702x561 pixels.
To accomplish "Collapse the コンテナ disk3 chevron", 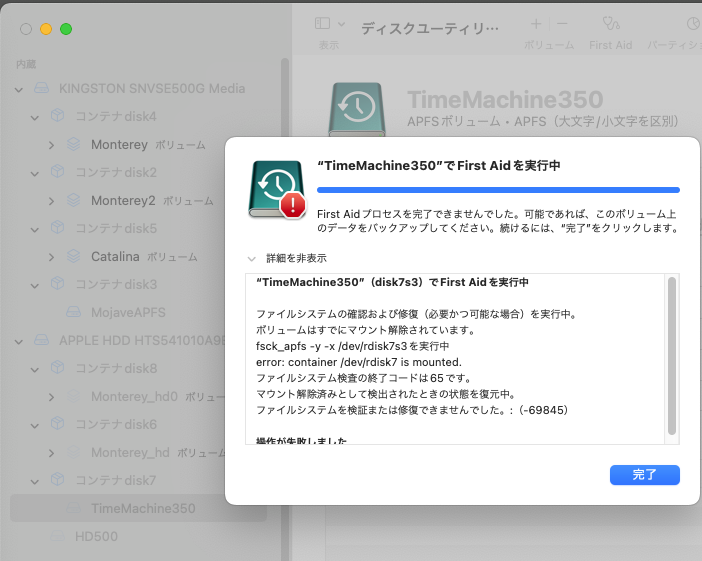I will [x=35, y=286].
